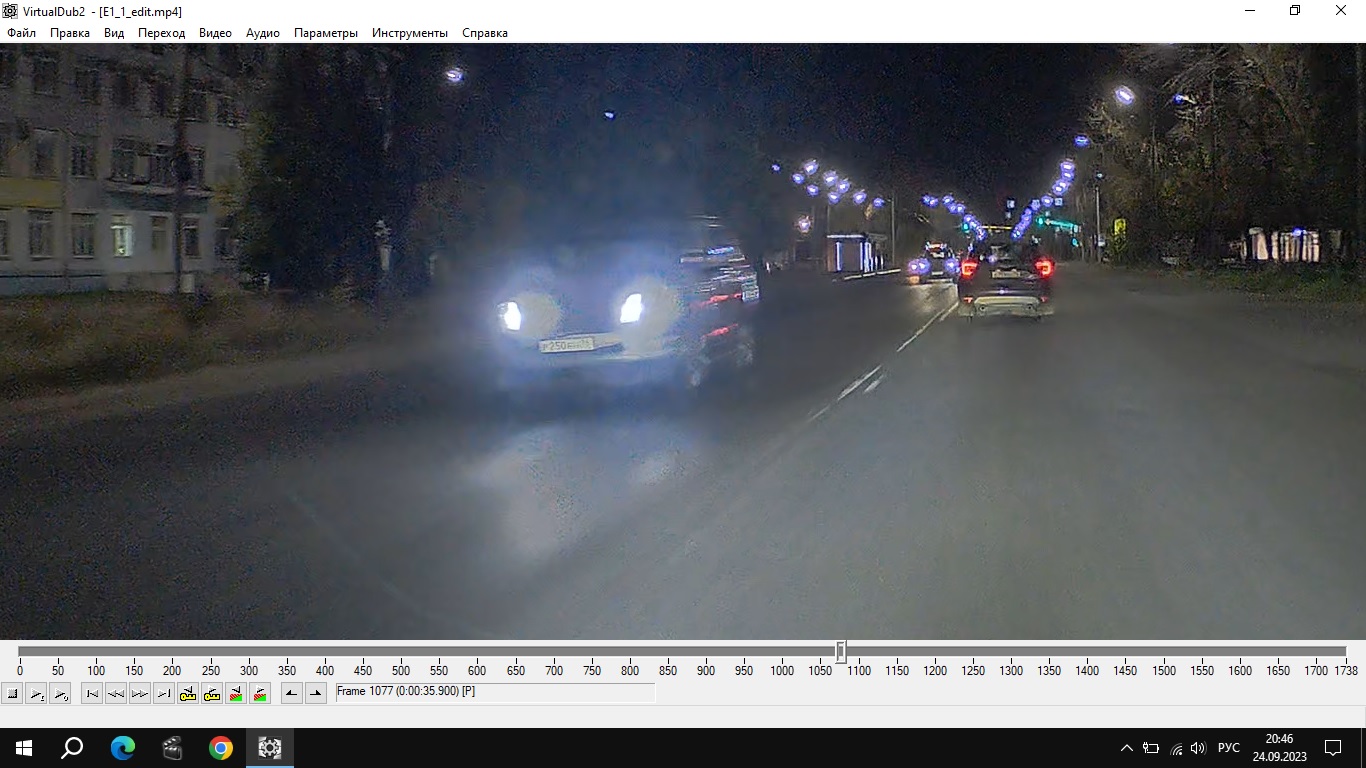Click the previous scene search icon
The height and width of the screenshot is (768, 1366).
click(236, 693)
